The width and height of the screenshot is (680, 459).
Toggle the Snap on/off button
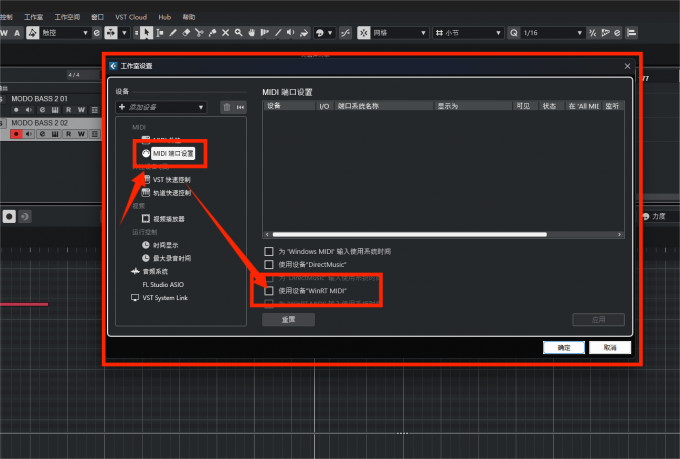(363, 33)
